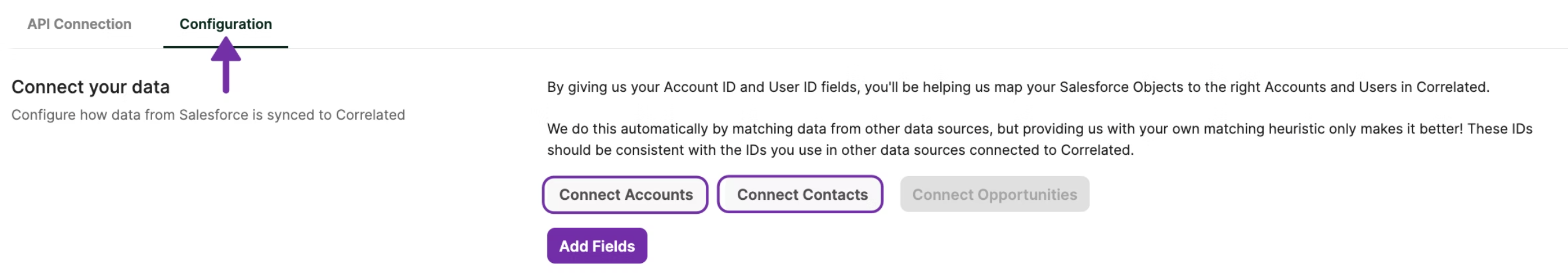
Task: Switch to the API Connection tab
Action: click(79, 24)
